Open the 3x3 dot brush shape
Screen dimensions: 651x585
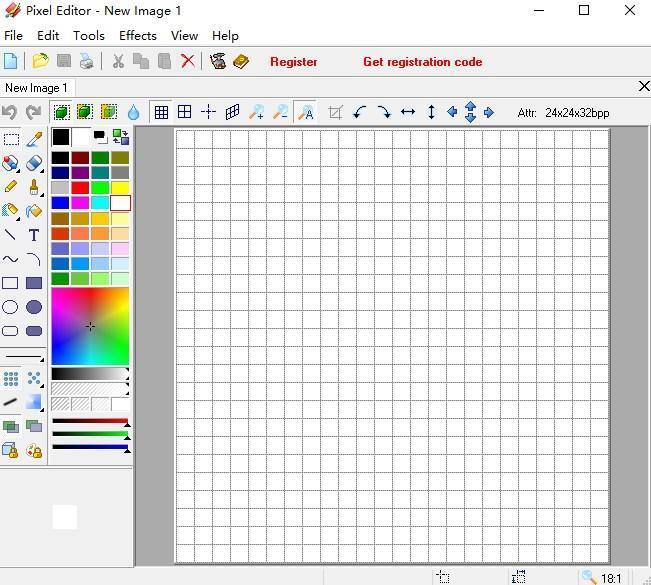(x=10, y=379)
